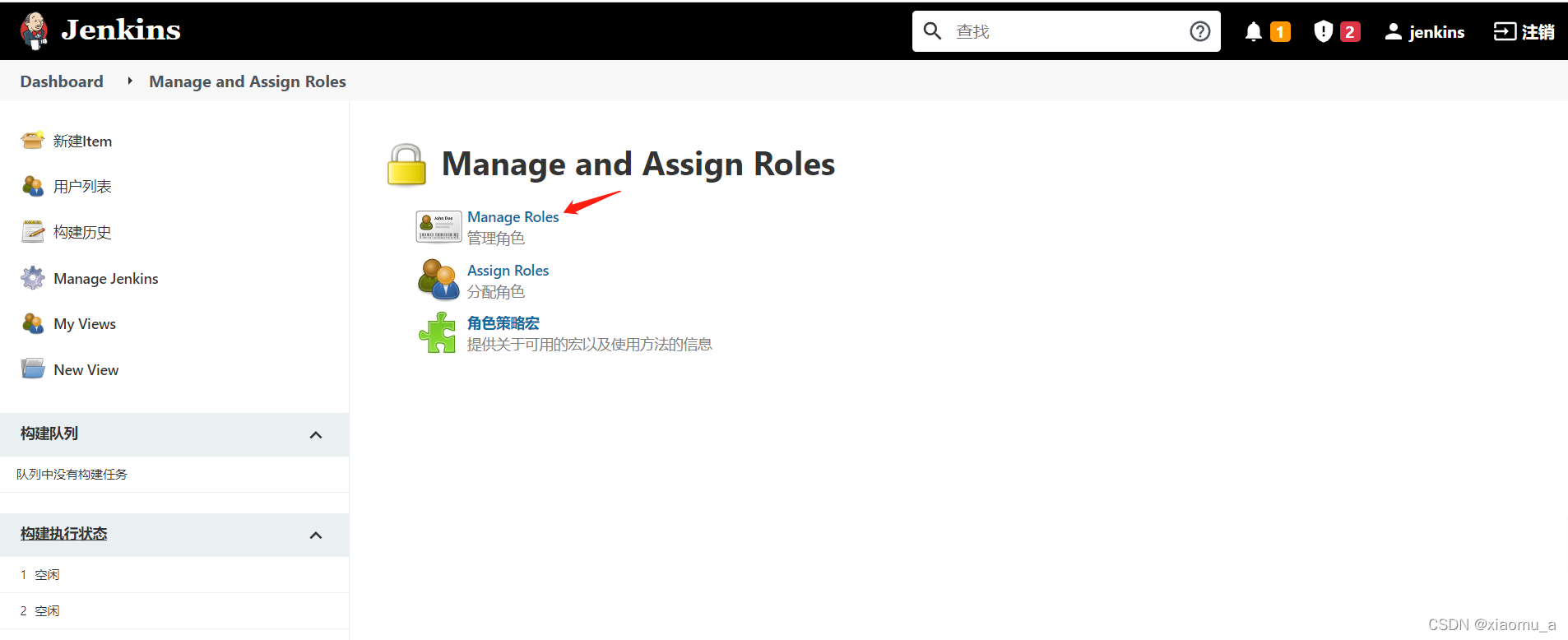Focus the 查找 search input field

1066,31
